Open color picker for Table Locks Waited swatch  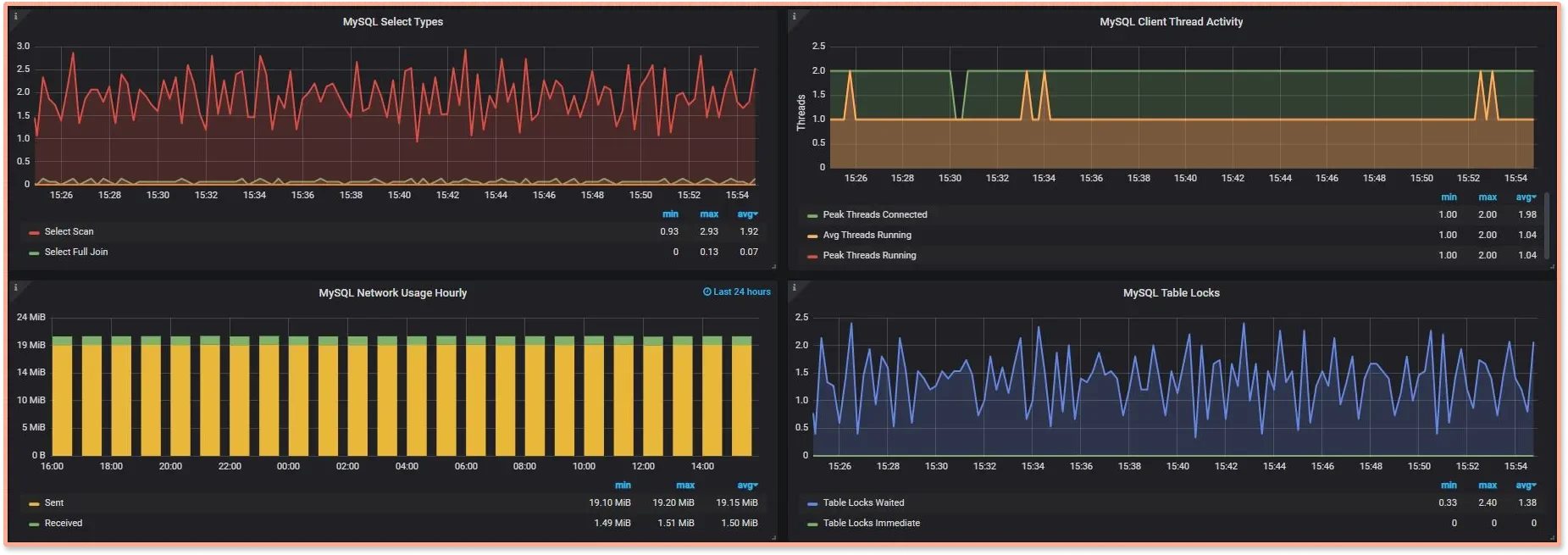[812, 503]
